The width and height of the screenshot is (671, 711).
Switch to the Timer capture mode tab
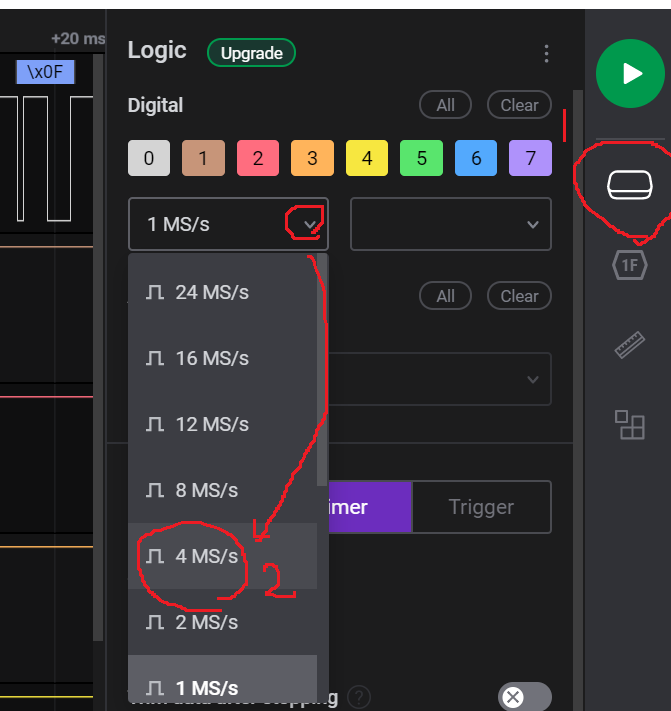370,507
